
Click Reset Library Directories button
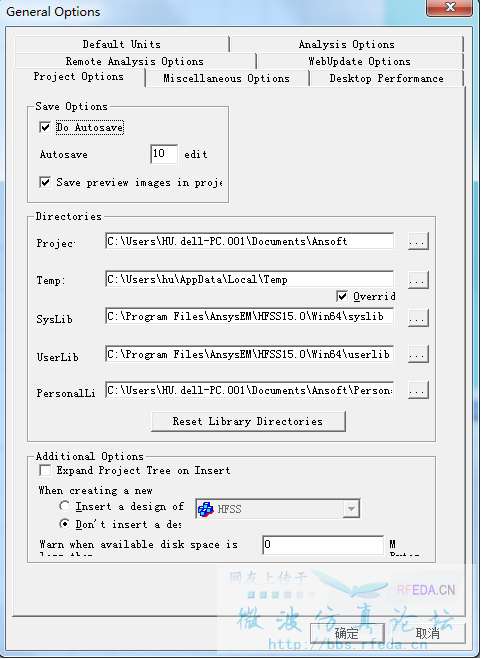248,422
